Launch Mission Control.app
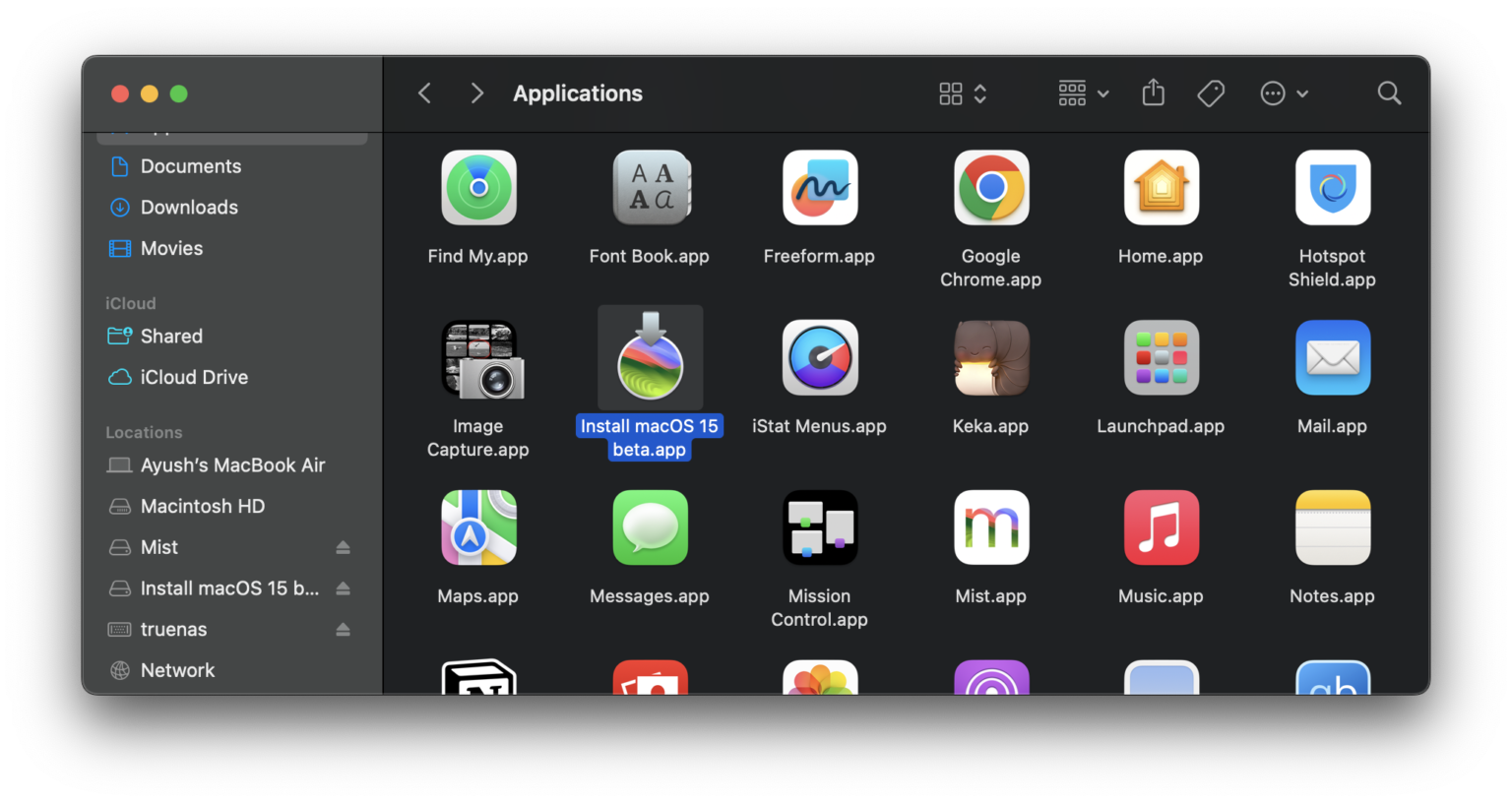Viewport: 1512px width, 803px height. point(820,527)
